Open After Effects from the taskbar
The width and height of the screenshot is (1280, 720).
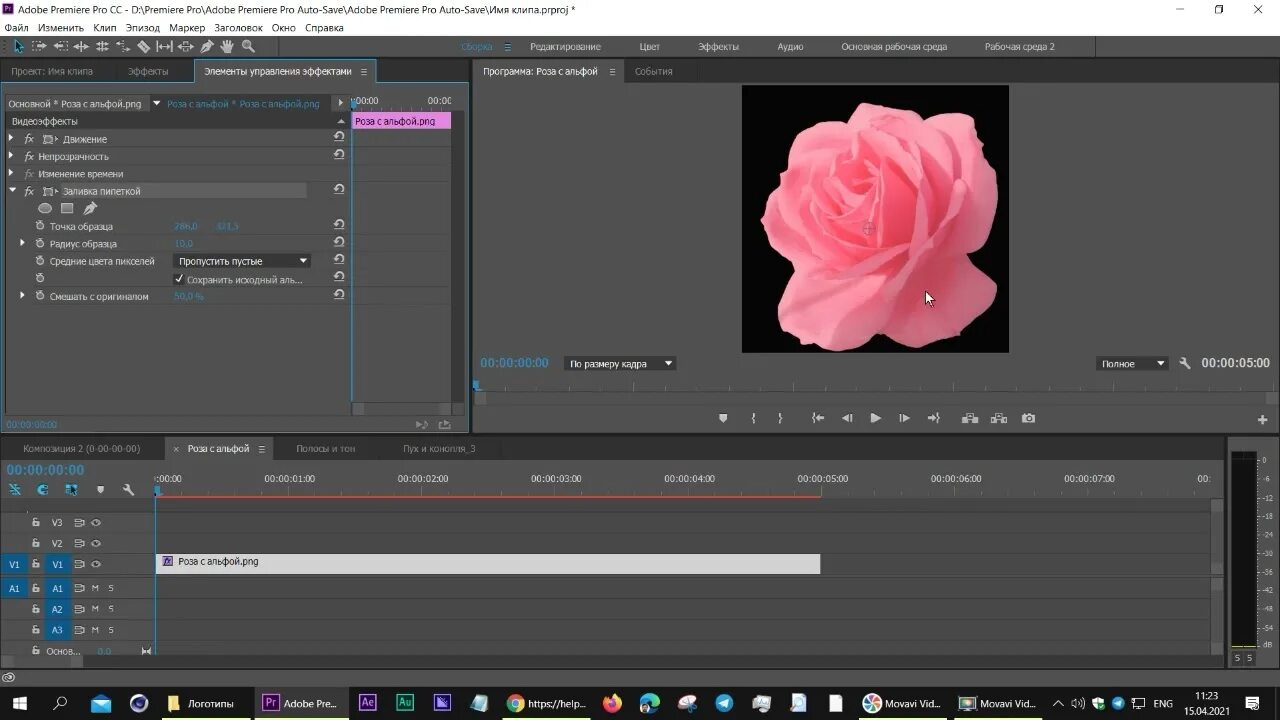tap(367, 703)
